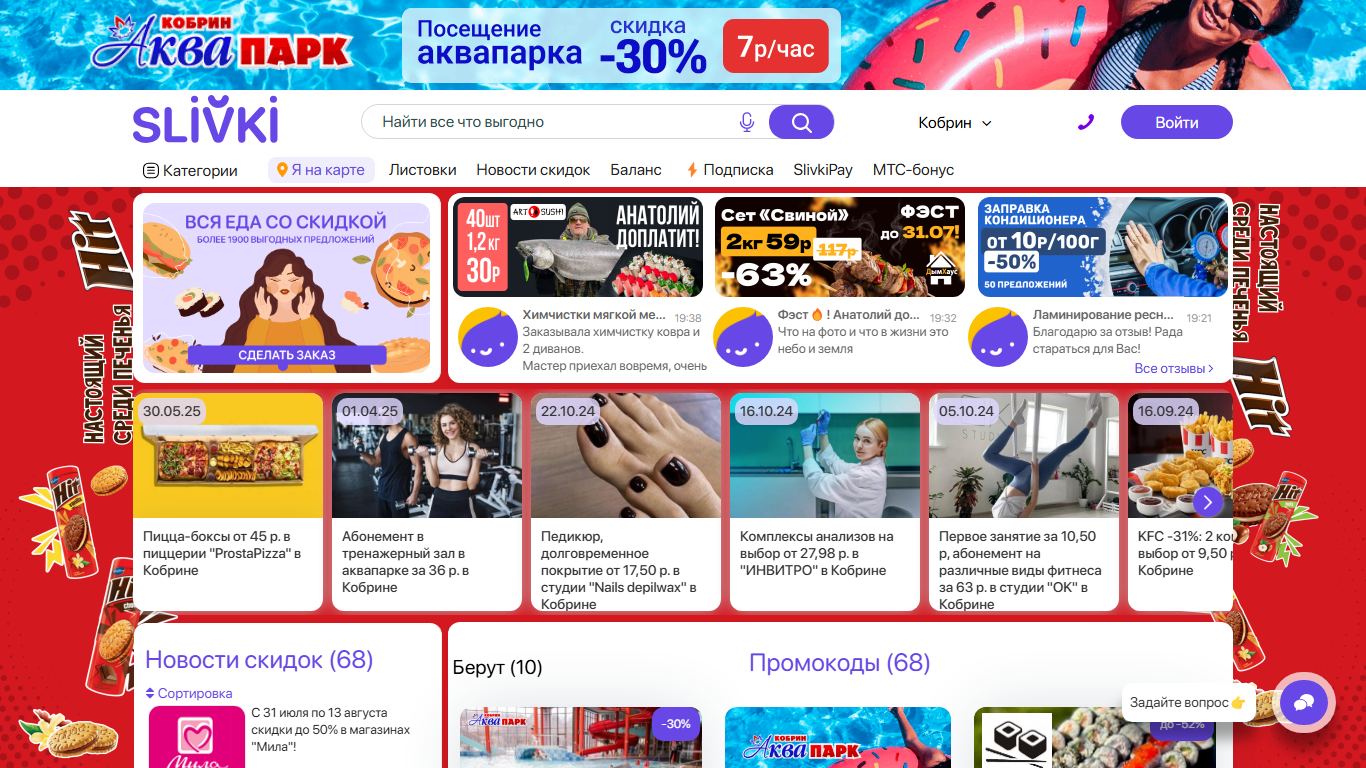Click the microphone voice search icon
Screen dimensions: 1366x768
click(746, 122)
